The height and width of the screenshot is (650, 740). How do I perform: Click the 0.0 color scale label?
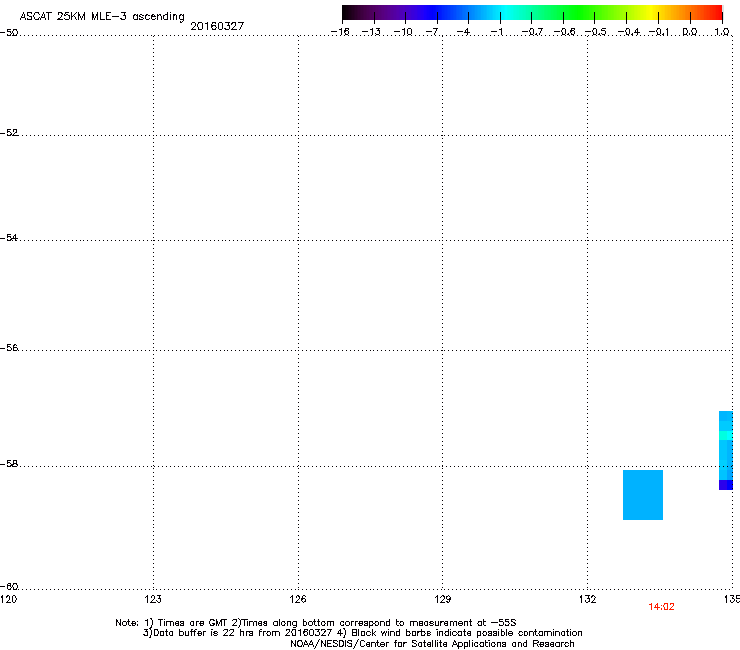coord(690,32)
